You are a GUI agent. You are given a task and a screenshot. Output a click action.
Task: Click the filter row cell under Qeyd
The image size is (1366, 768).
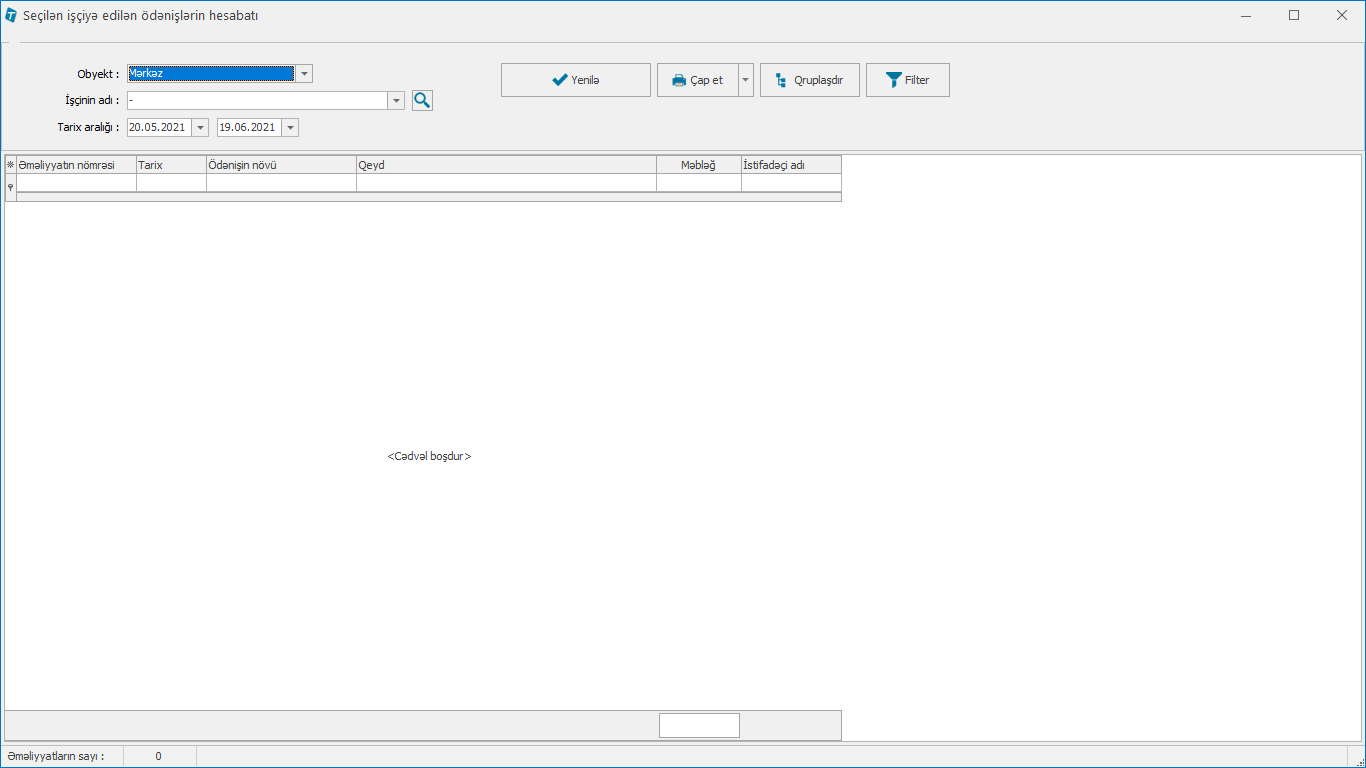[x=506, y=183]
